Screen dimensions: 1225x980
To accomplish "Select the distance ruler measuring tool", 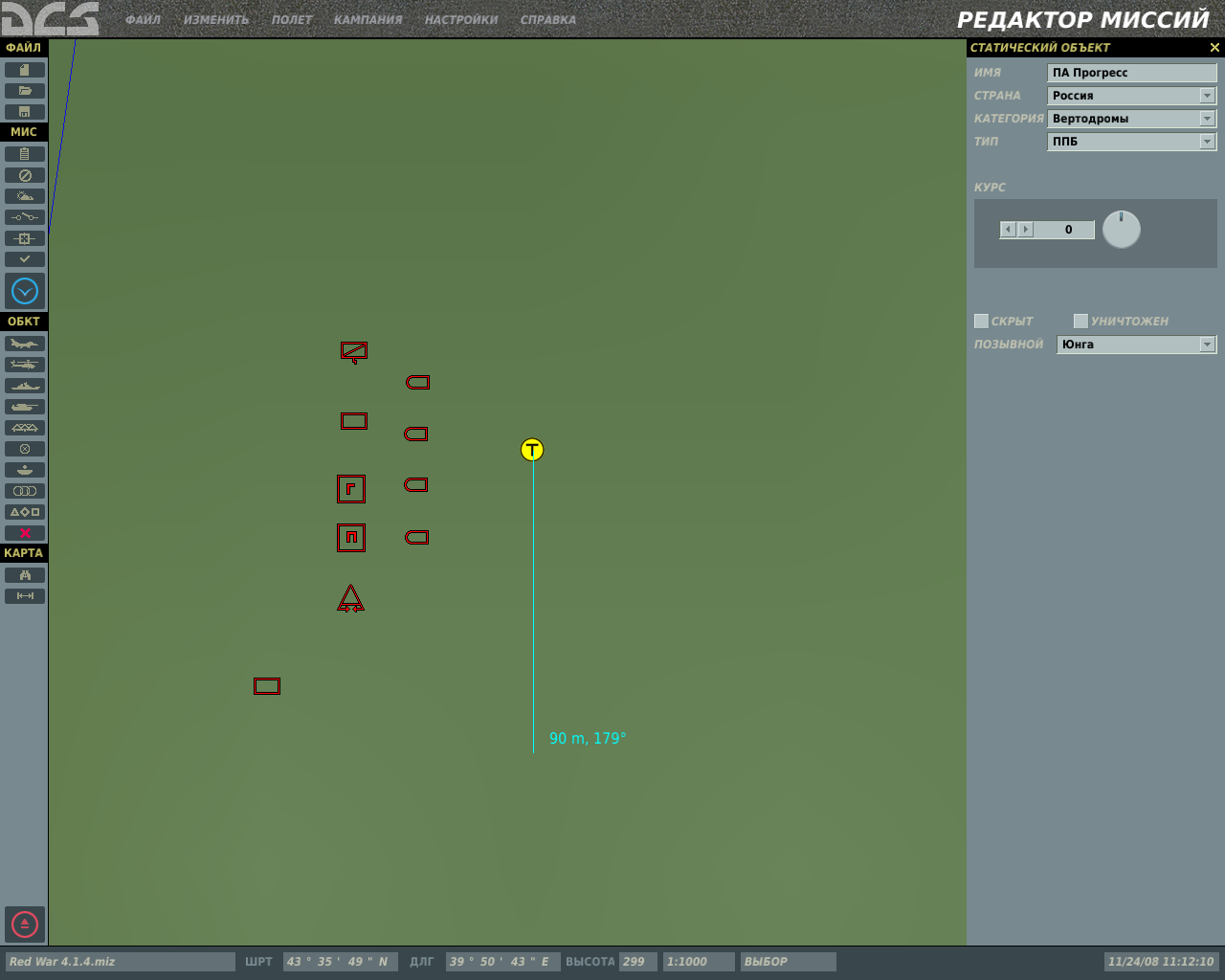I will [x=25, y=596].
